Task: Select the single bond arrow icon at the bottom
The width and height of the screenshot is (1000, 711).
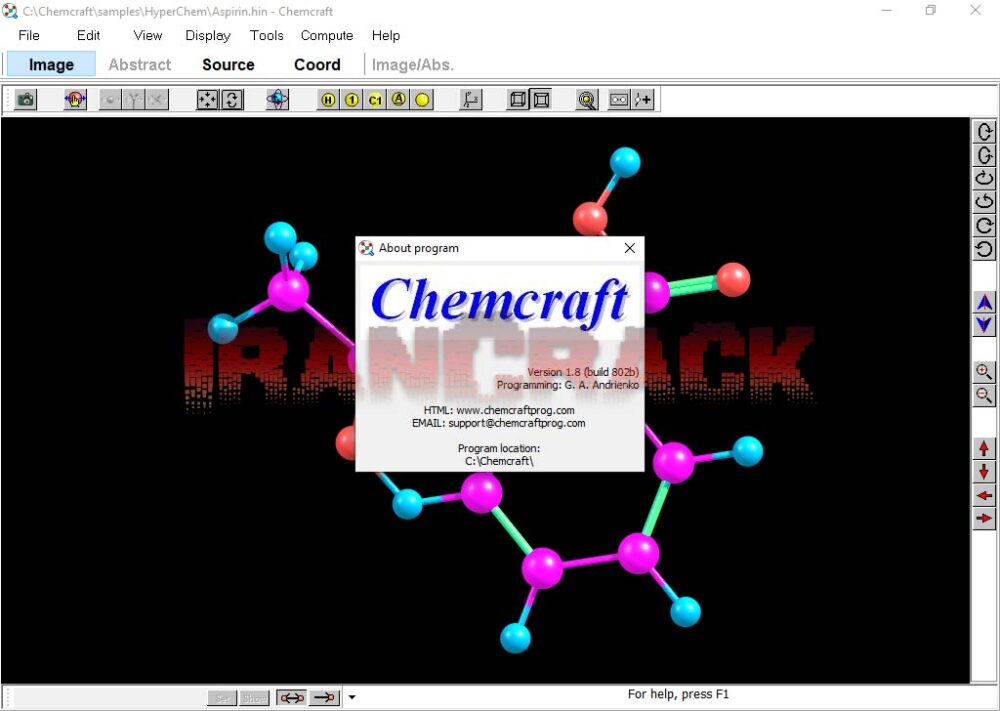Action: point(325,697)
